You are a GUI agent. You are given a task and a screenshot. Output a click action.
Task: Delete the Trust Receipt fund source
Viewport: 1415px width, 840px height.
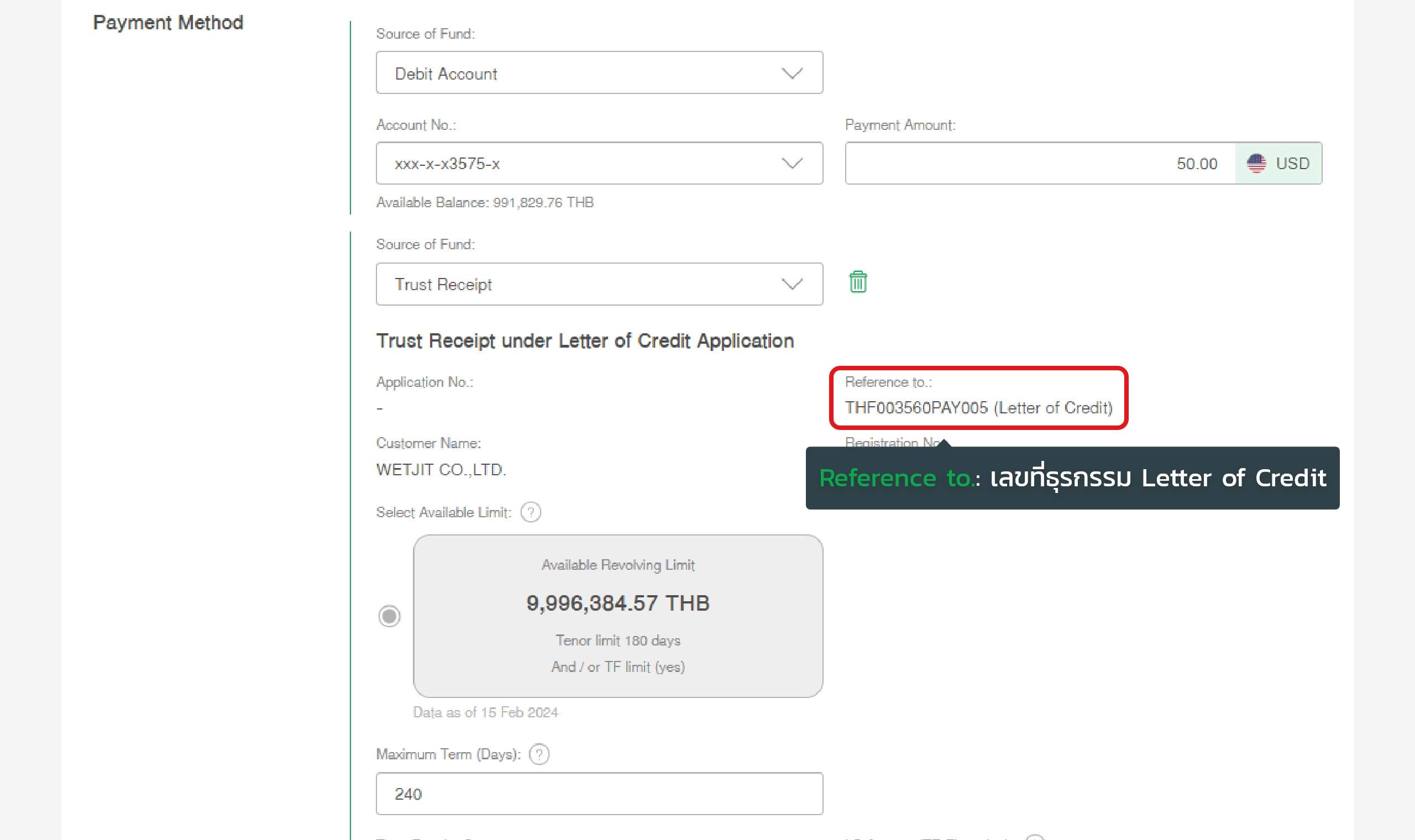point(857,282)
